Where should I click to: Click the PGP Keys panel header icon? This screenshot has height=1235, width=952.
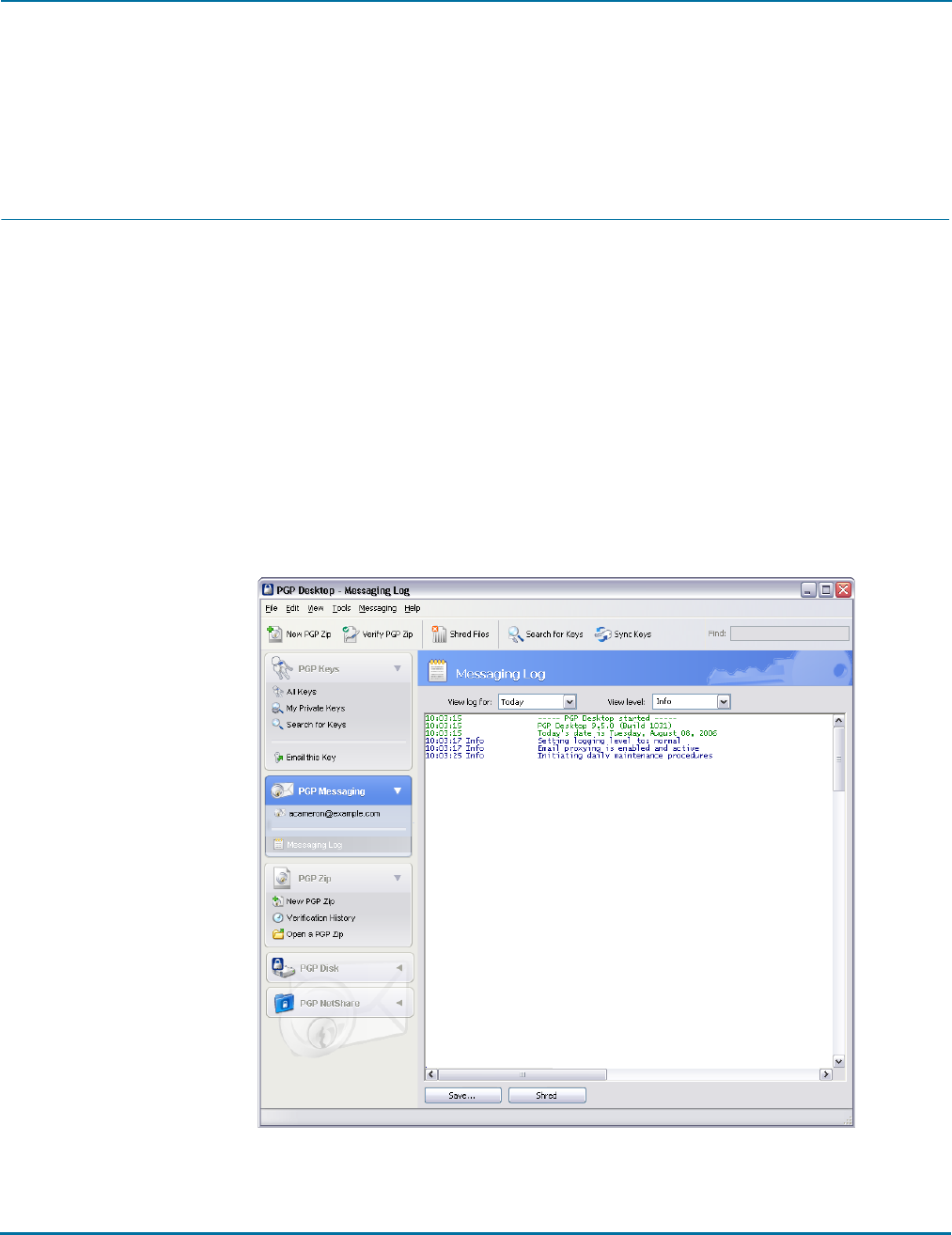click(x=282, y=668)
